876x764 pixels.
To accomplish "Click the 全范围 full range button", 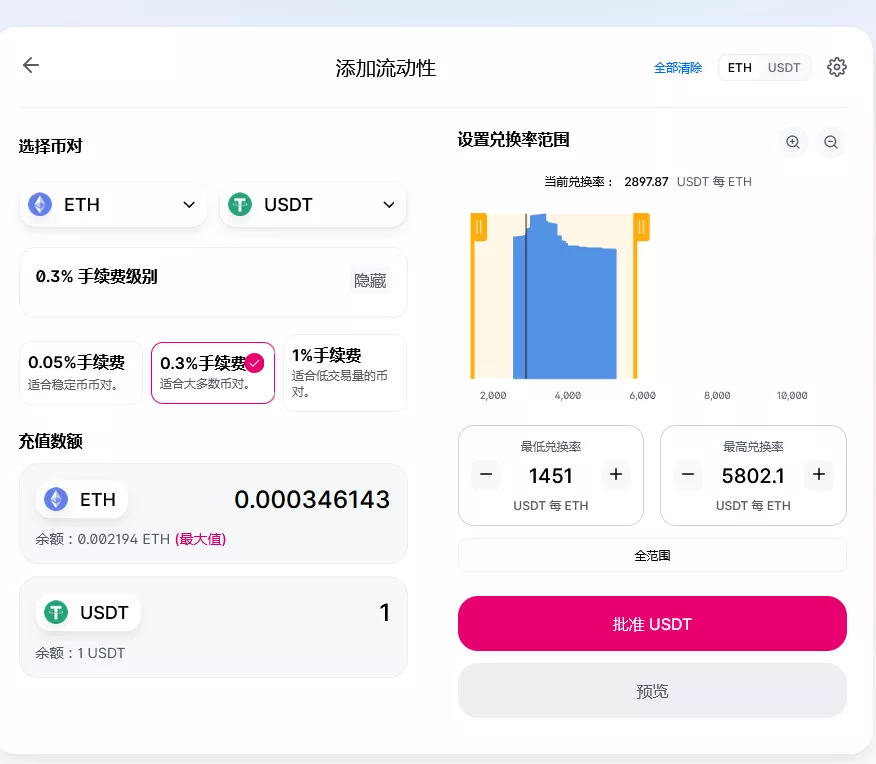I will (x=652, y=555).
